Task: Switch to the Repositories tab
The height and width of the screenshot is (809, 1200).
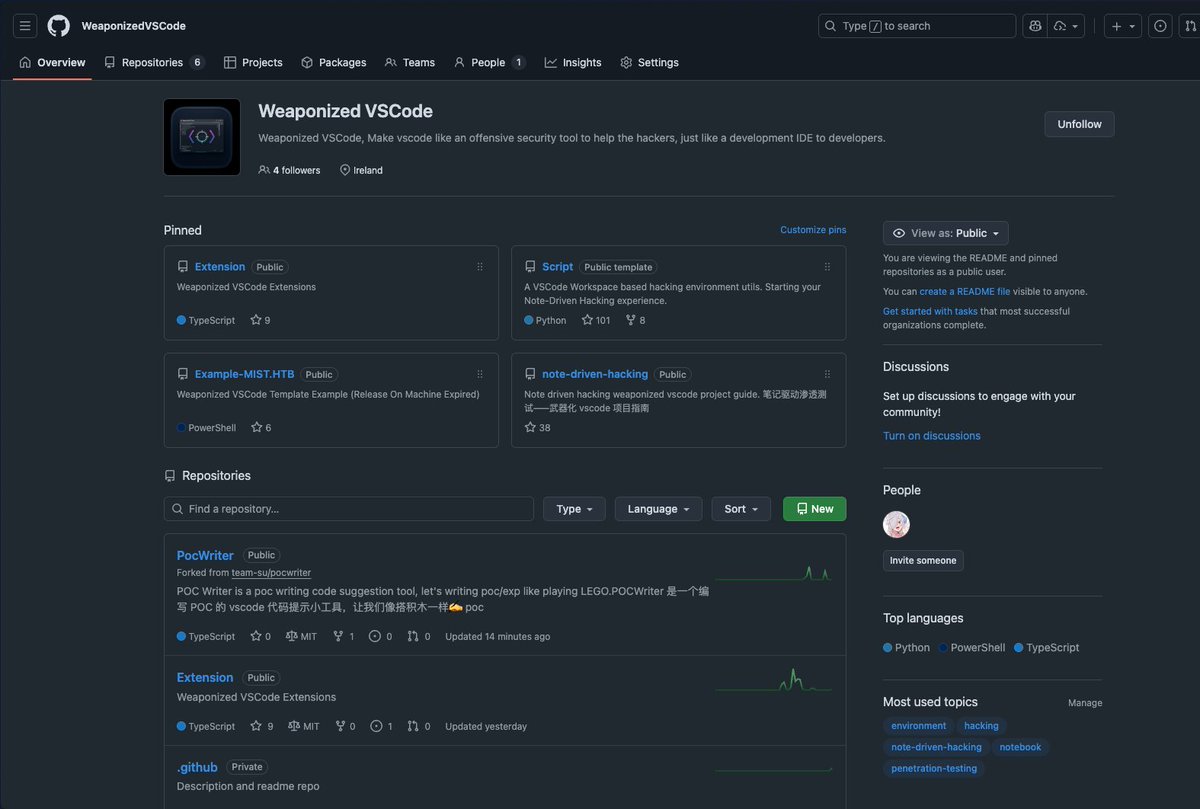Action: click(x=154, y=62)
